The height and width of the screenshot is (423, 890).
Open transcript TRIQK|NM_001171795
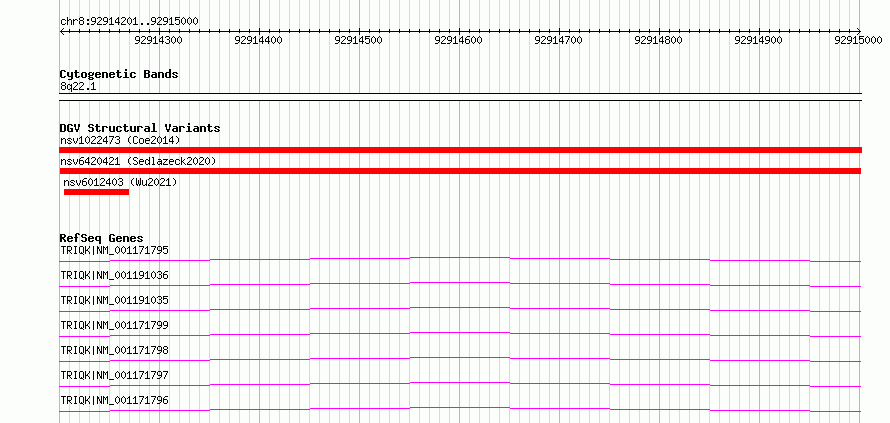pos(114,250)
